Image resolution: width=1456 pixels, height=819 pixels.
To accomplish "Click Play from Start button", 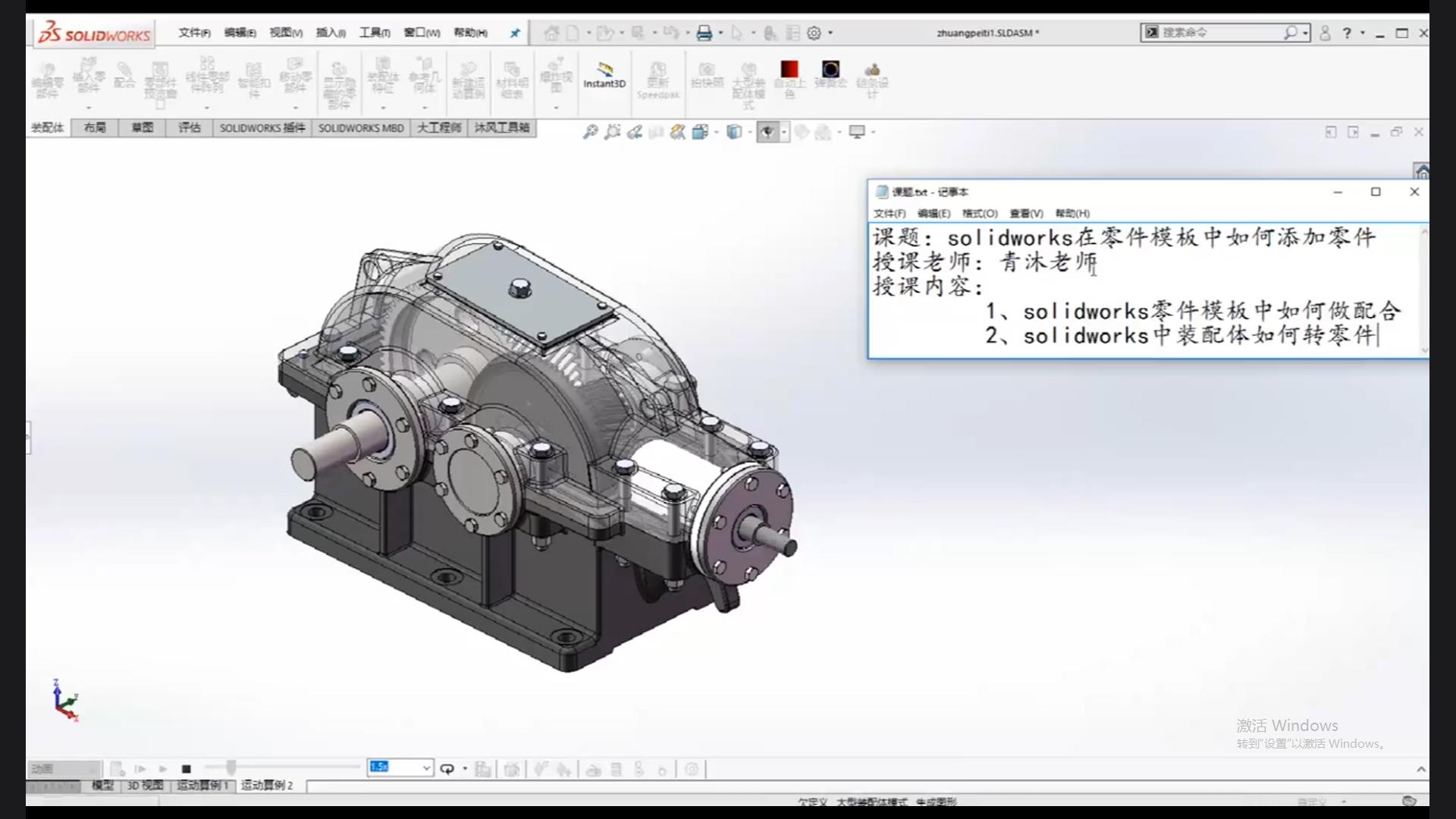I will pos(140,769).
